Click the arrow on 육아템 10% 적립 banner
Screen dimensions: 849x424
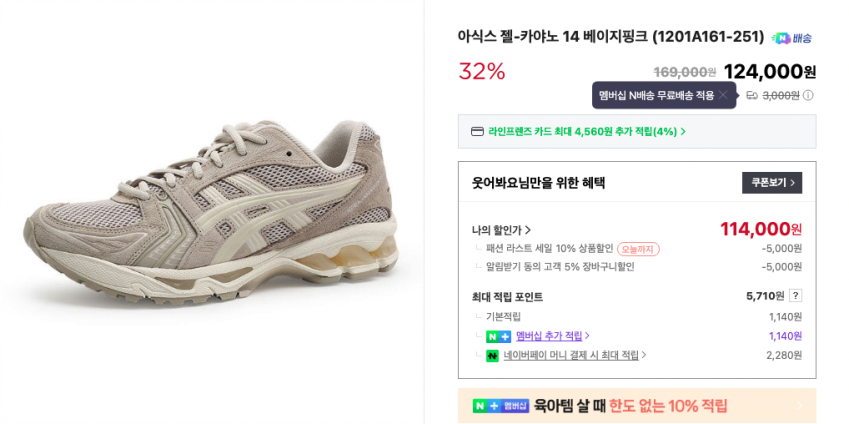[x=798, y=406]
